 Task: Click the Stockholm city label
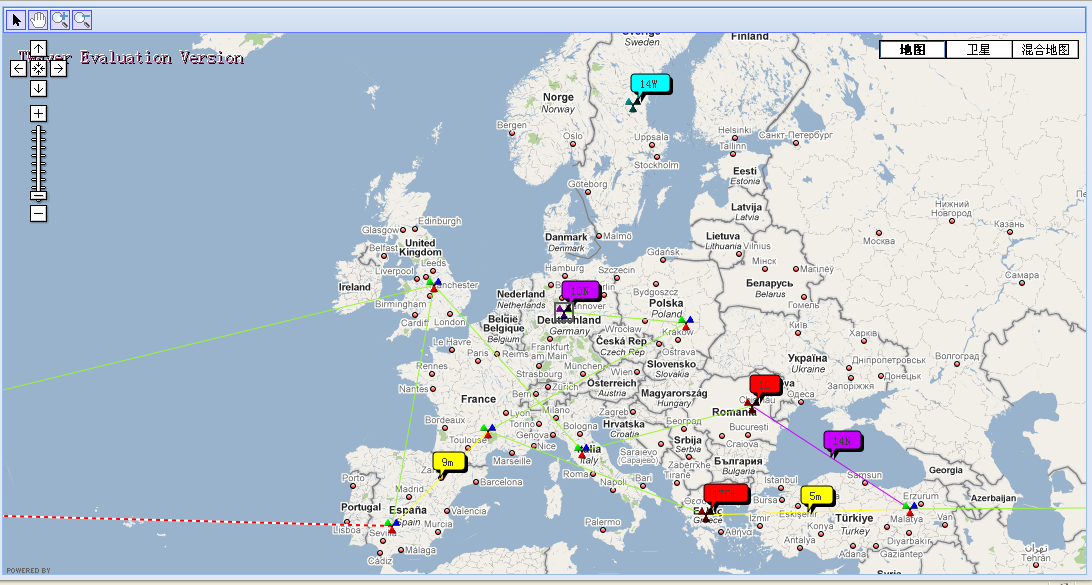[x=656, y=165]
